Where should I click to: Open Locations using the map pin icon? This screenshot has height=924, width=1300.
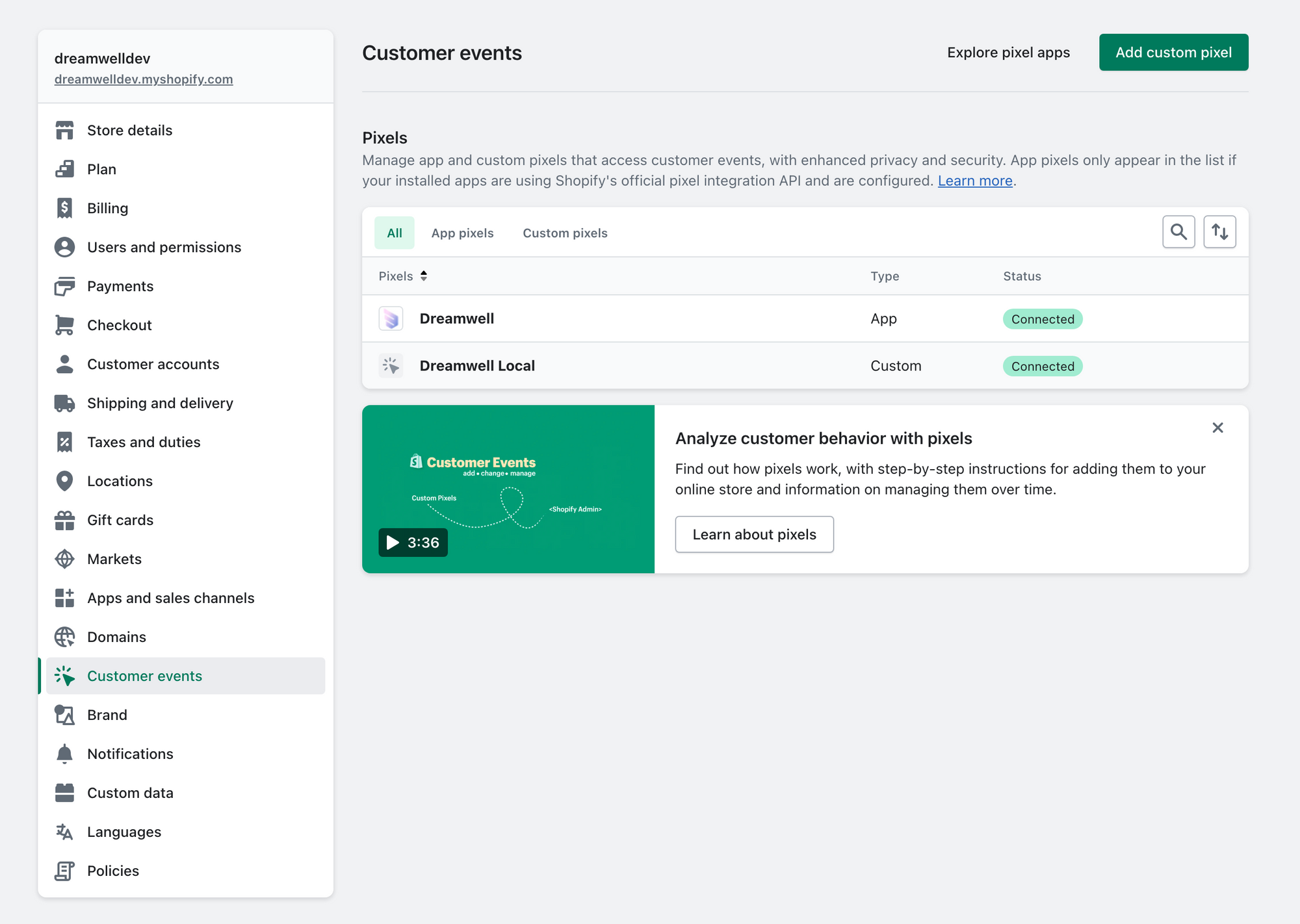(x=64, y=481)
